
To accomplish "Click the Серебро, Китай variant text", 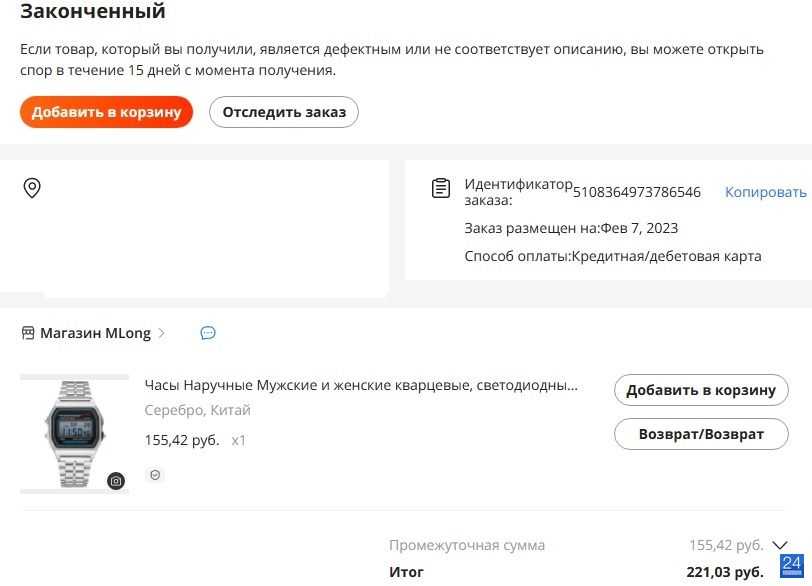I will [197, 410].
